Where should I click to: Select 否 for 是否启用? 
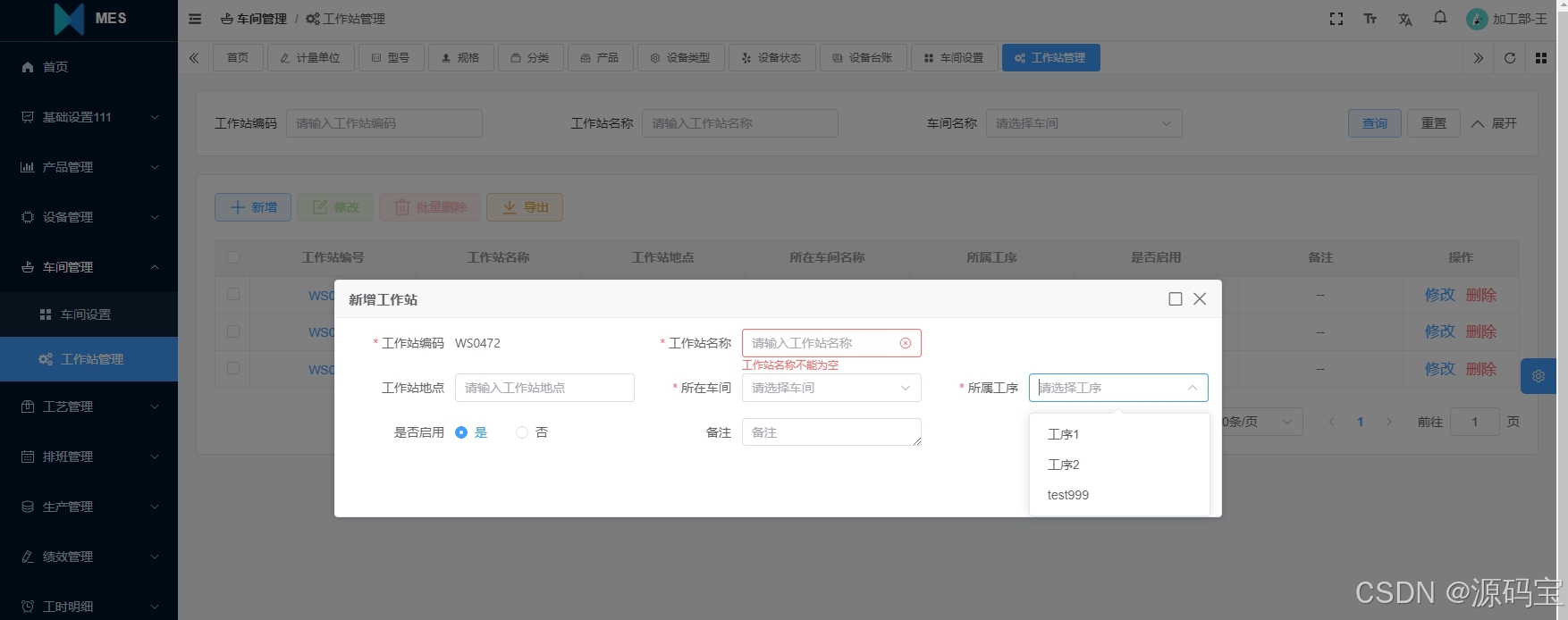pyautogui.click(x=532, y=432)
